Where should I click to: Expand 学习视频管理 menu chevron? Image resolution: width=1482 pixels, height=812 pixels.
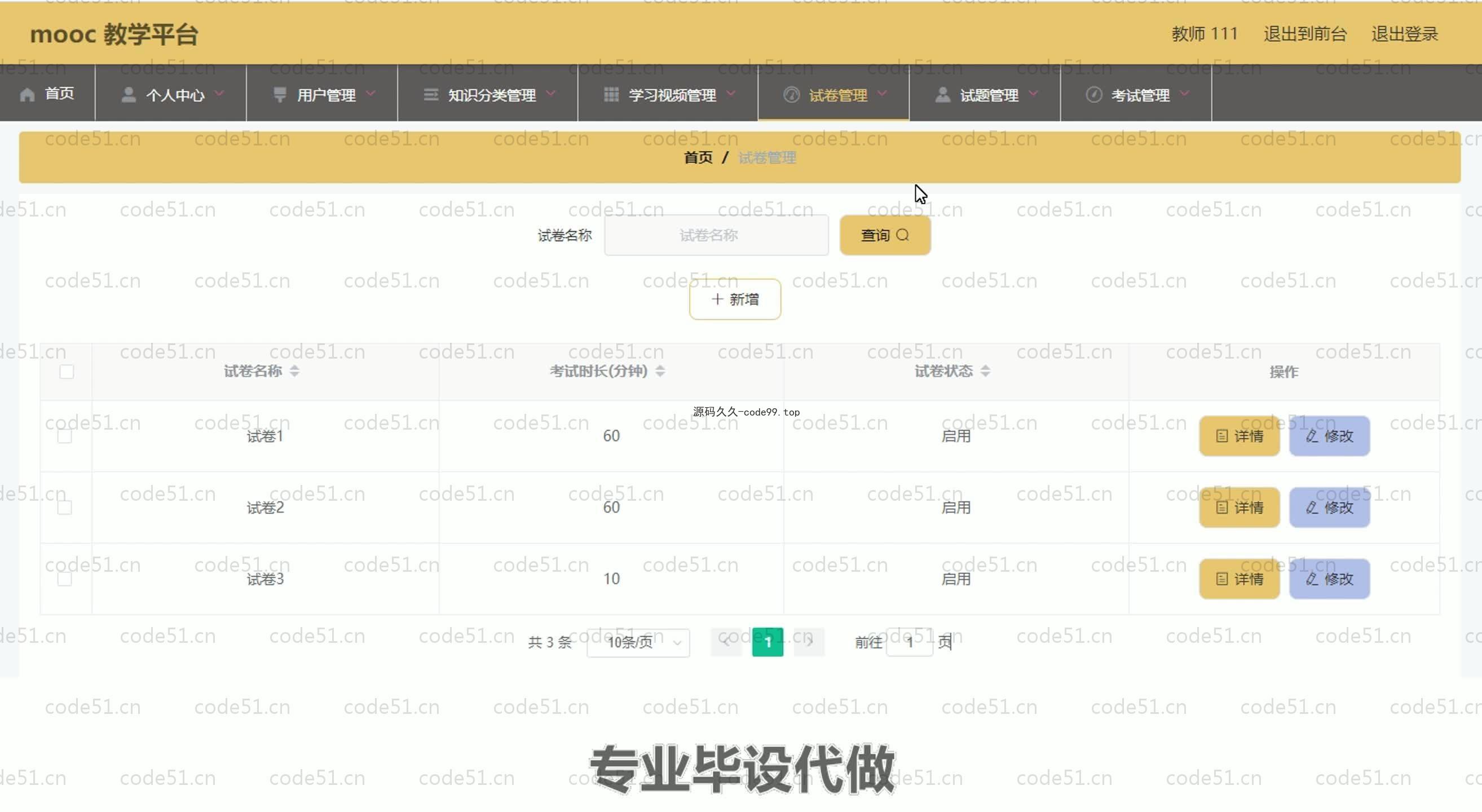click(x=731, y=93)
